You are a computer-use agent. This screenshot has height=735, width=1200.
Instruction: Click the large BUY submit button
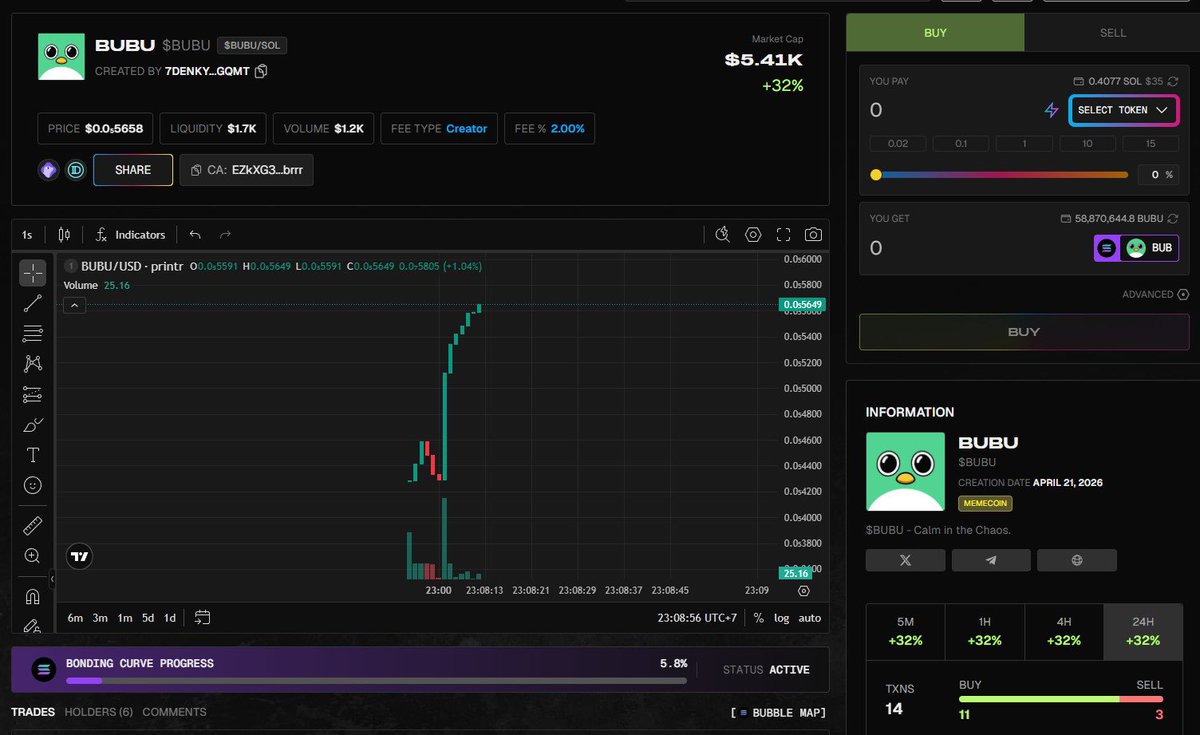[1024, 331]
